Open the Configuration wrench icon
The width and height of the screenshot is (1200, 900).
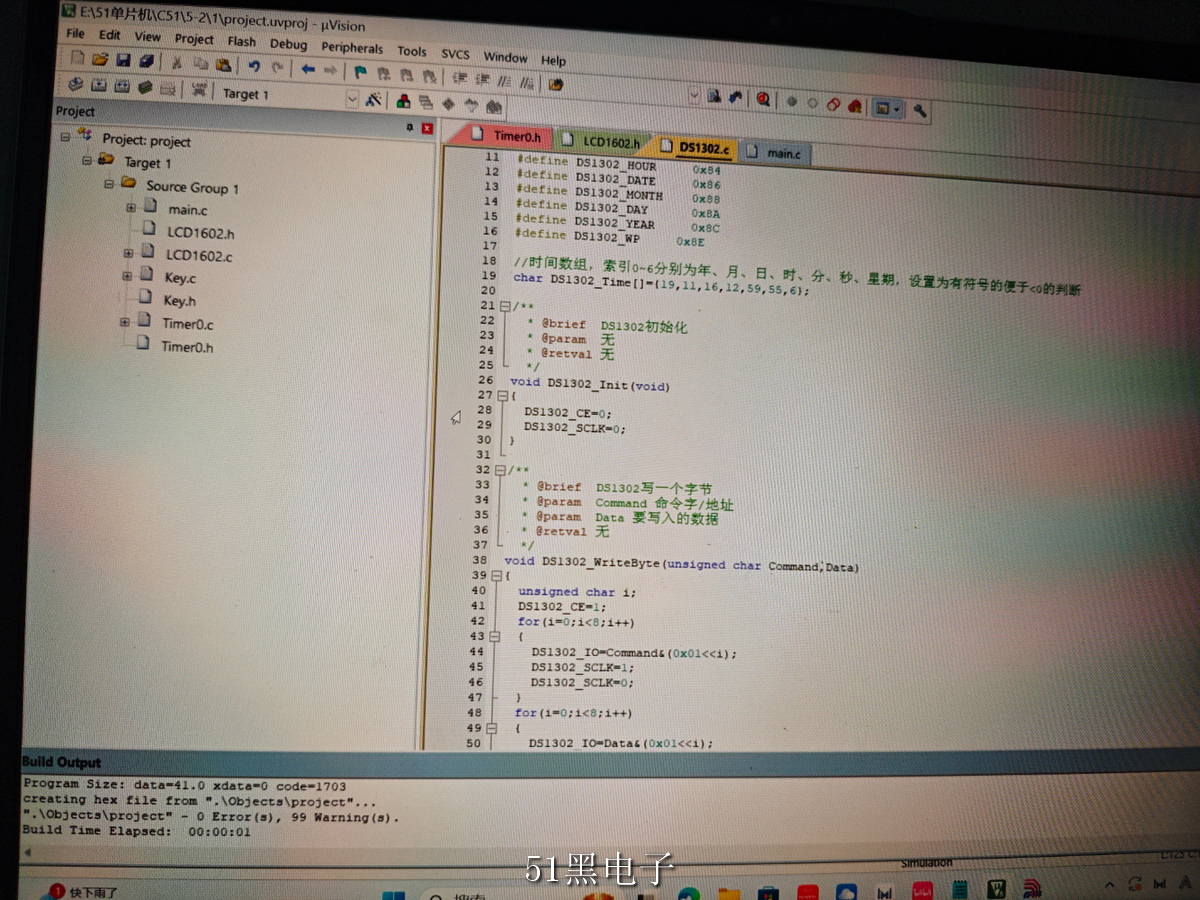pyautogui.click(x=920, y=111)
